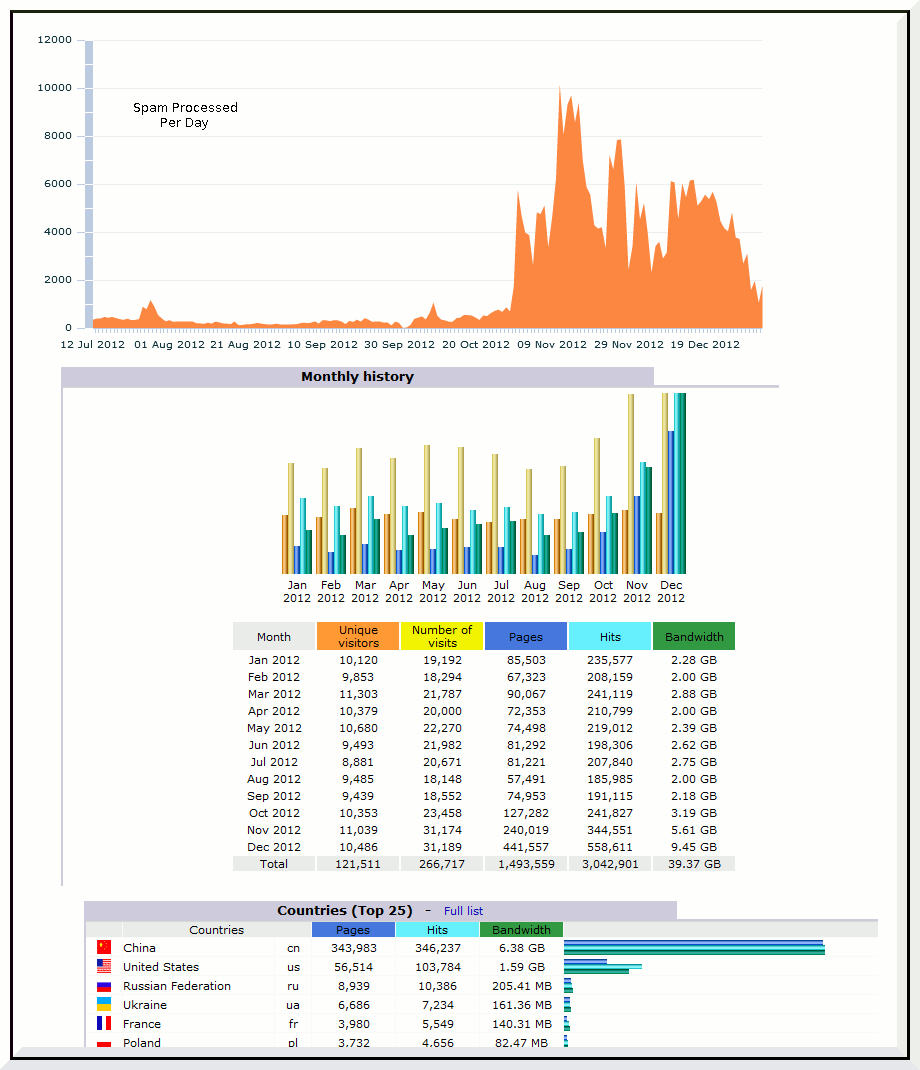Screen dimensions: 920x1070
Task: Click the France flag icon
Action: click(104, 1024)
